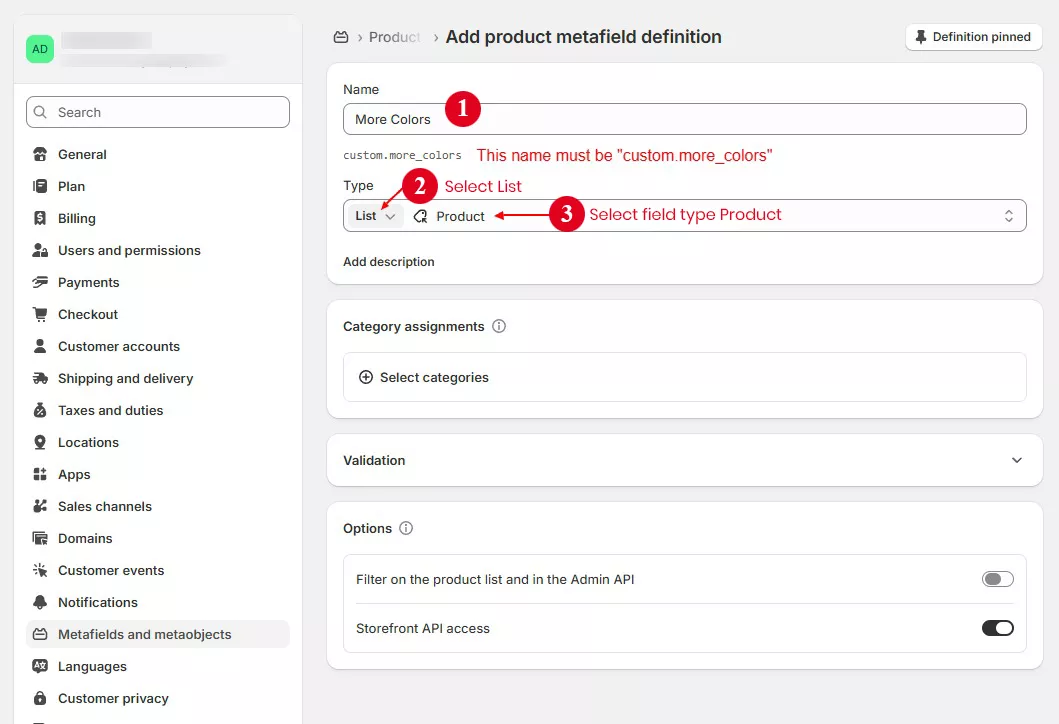Open Locations using its pin icon
Screen dimensions: 1059x724
[x=40, y=442]
